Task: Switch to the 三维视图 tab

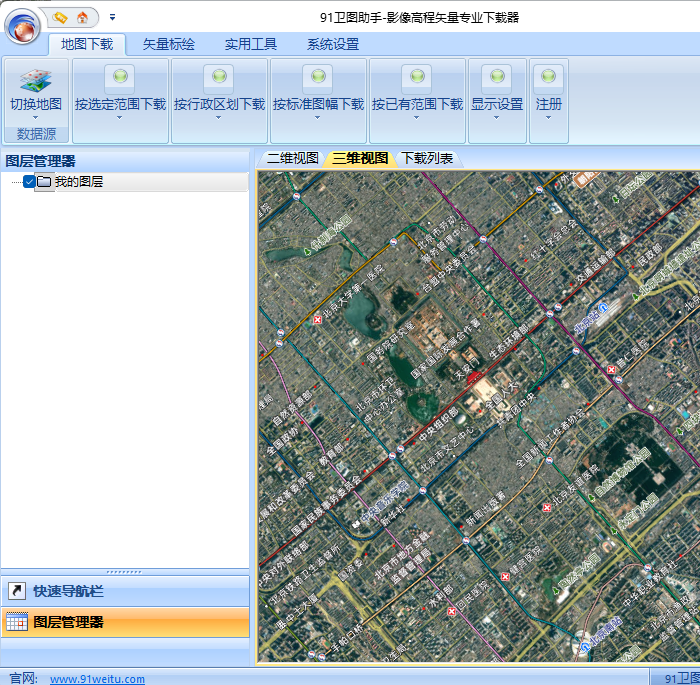Action: click(360, 158)
